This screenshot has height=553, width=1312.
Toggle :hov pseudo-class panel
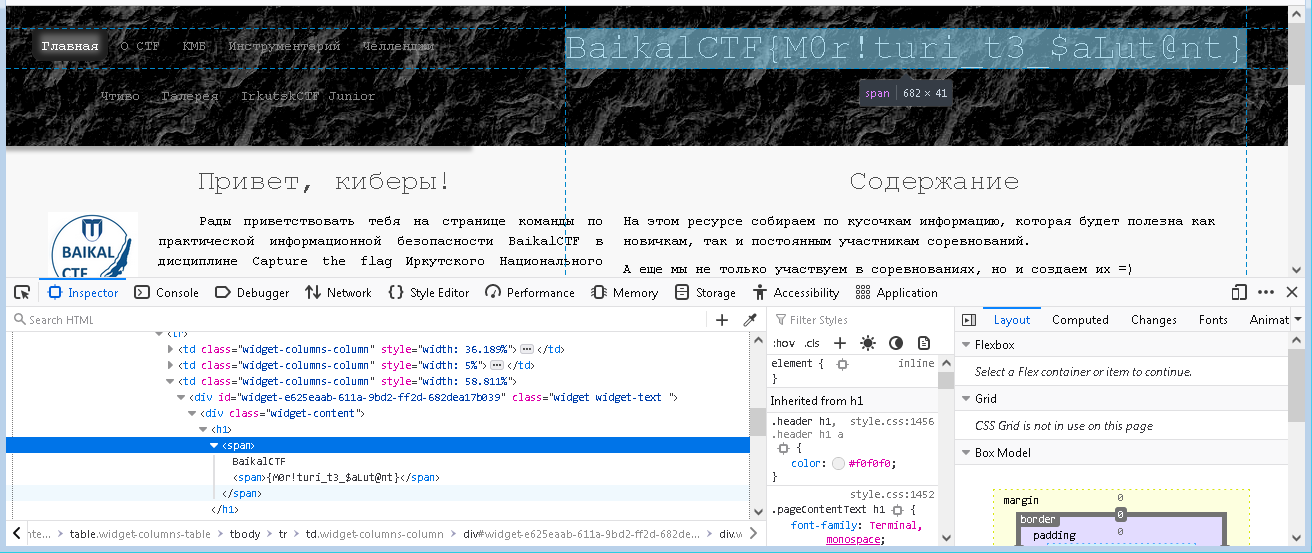coord(783,343)
